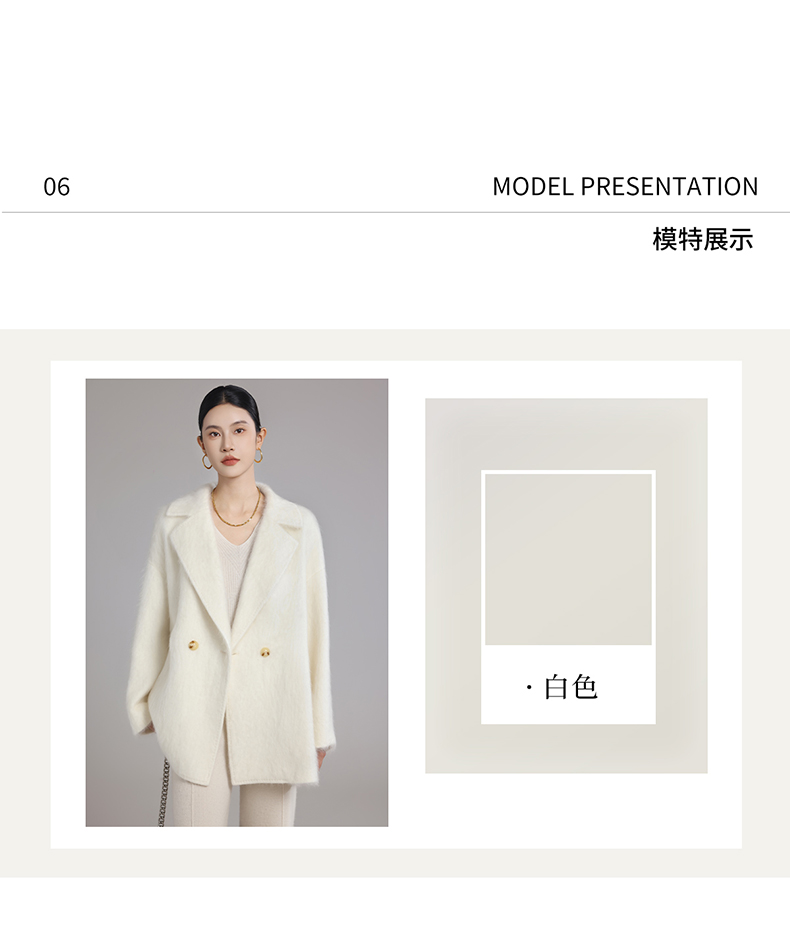Image resolution: width=790 pixels, height=930 pixels.
Task: Click the metal chain bag strap
Action: 163,792
